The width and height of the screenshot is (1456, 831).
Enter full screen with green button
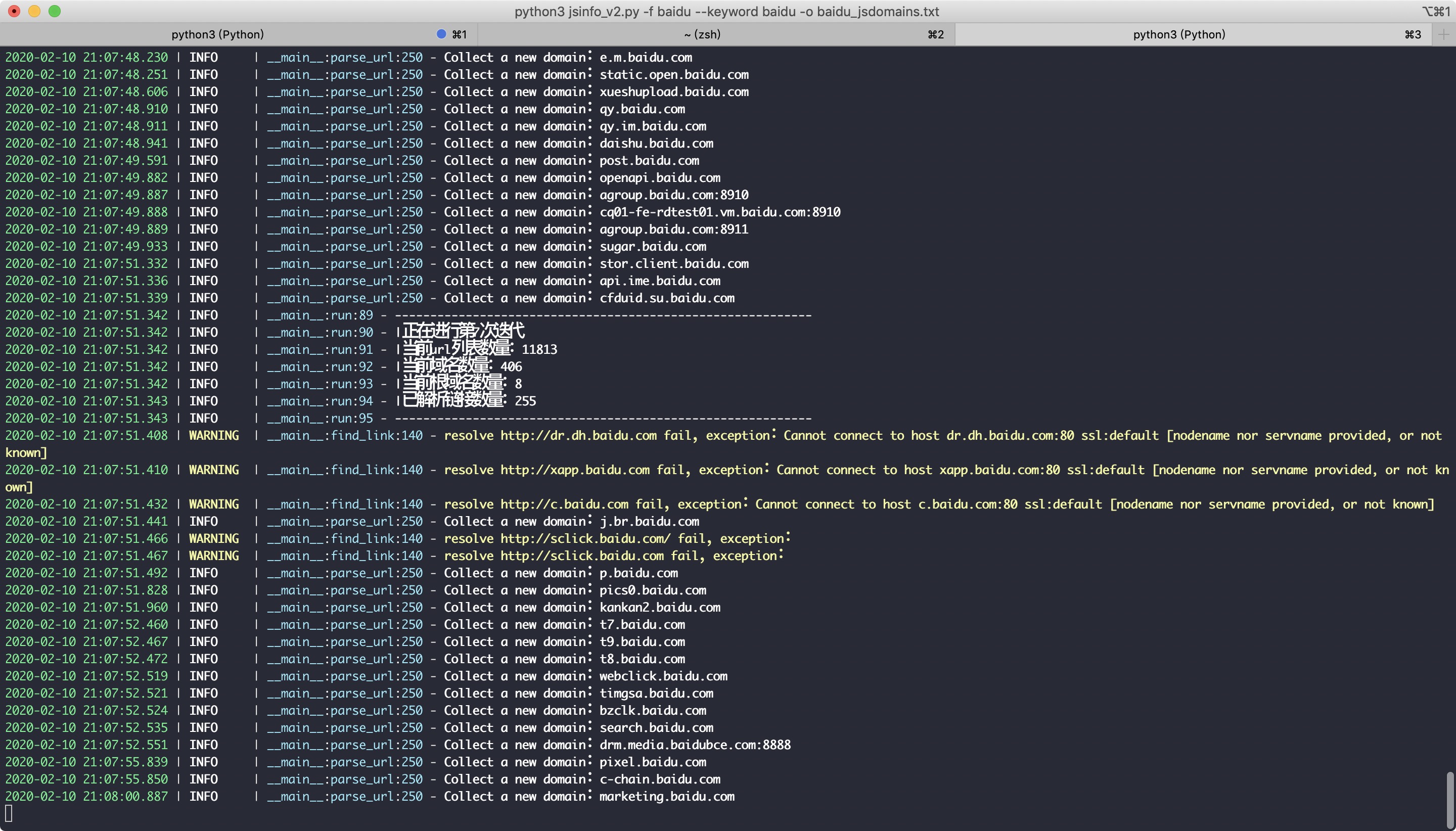click(x=55, y=12)
